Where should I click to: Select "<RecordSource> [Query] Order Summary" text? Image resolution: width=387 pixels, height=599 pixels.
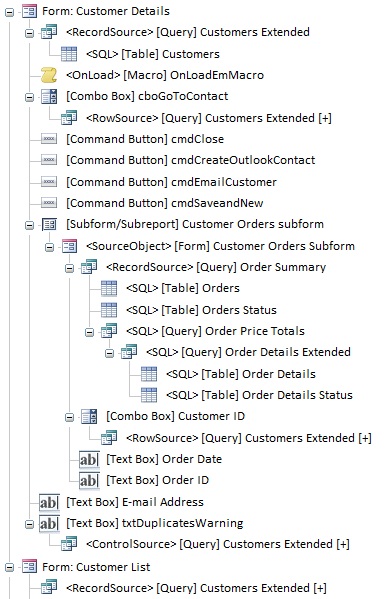(216, 267)
